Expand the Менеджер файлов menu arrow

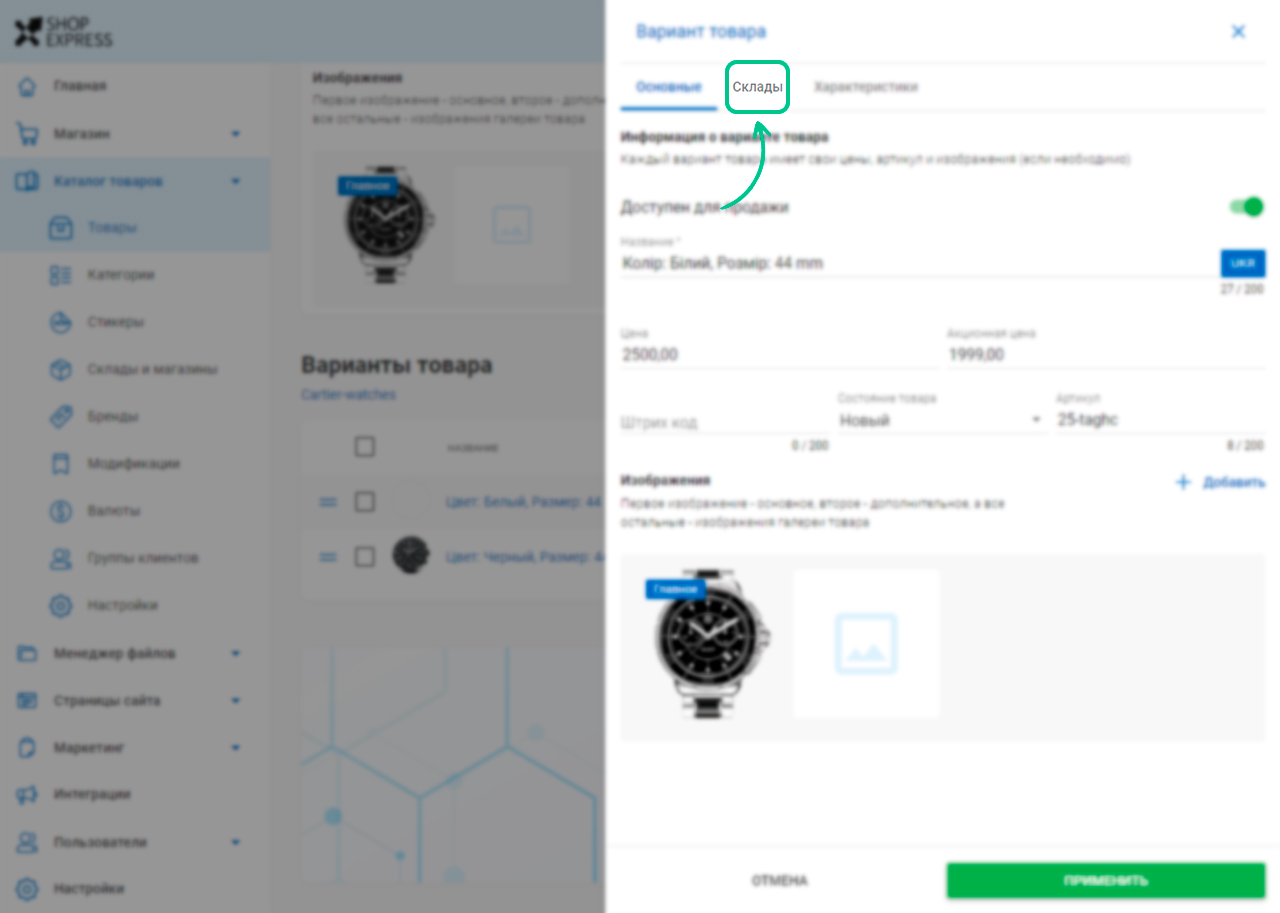(236, 654)
